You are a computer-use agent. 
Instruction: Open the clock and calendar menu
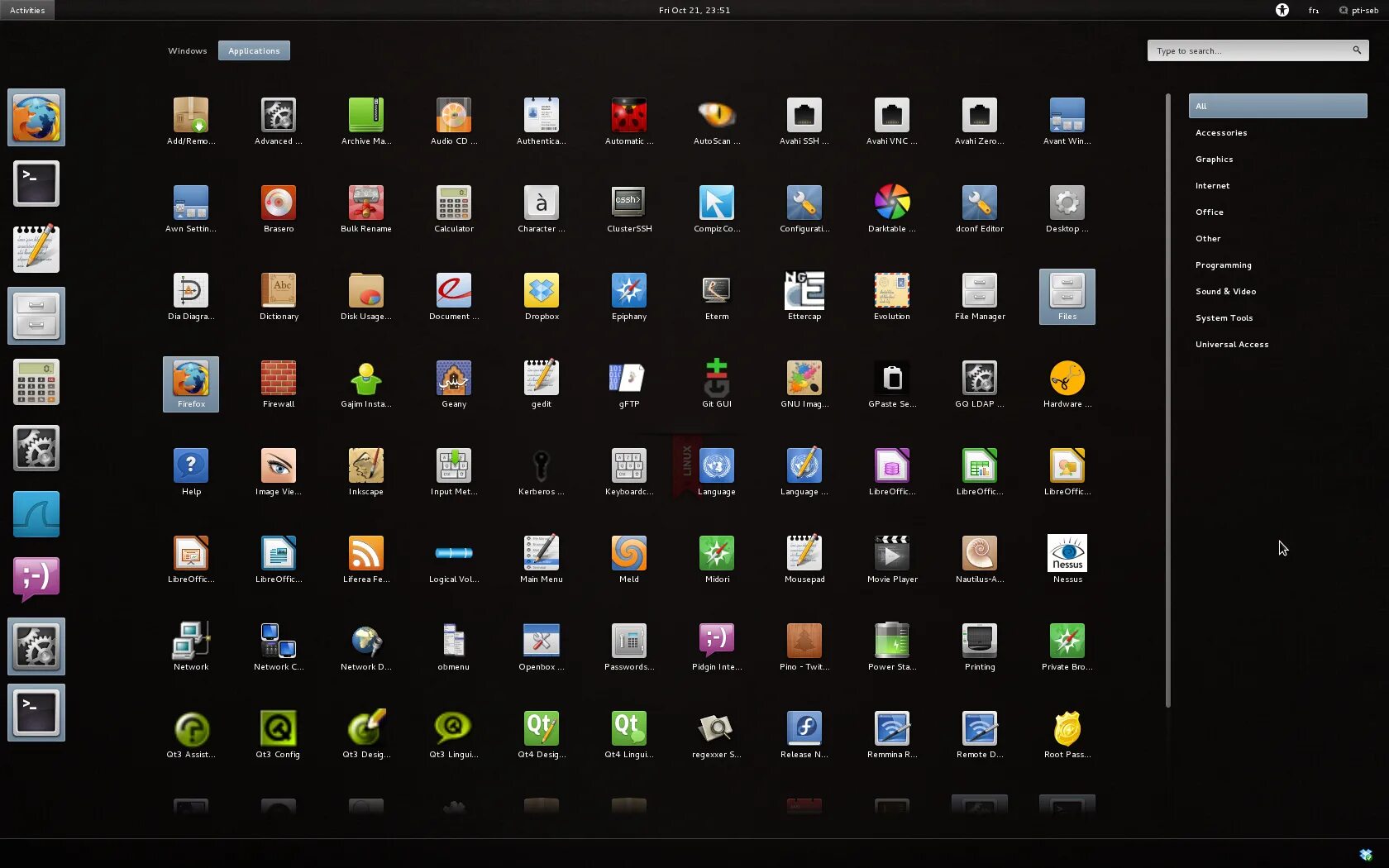[x=694, y=10]
